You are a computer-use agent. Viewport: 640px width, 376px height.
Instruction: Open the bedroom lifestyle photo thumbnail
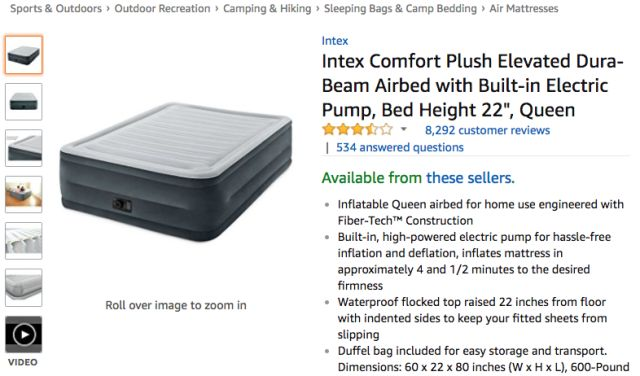tap(24, 194)
